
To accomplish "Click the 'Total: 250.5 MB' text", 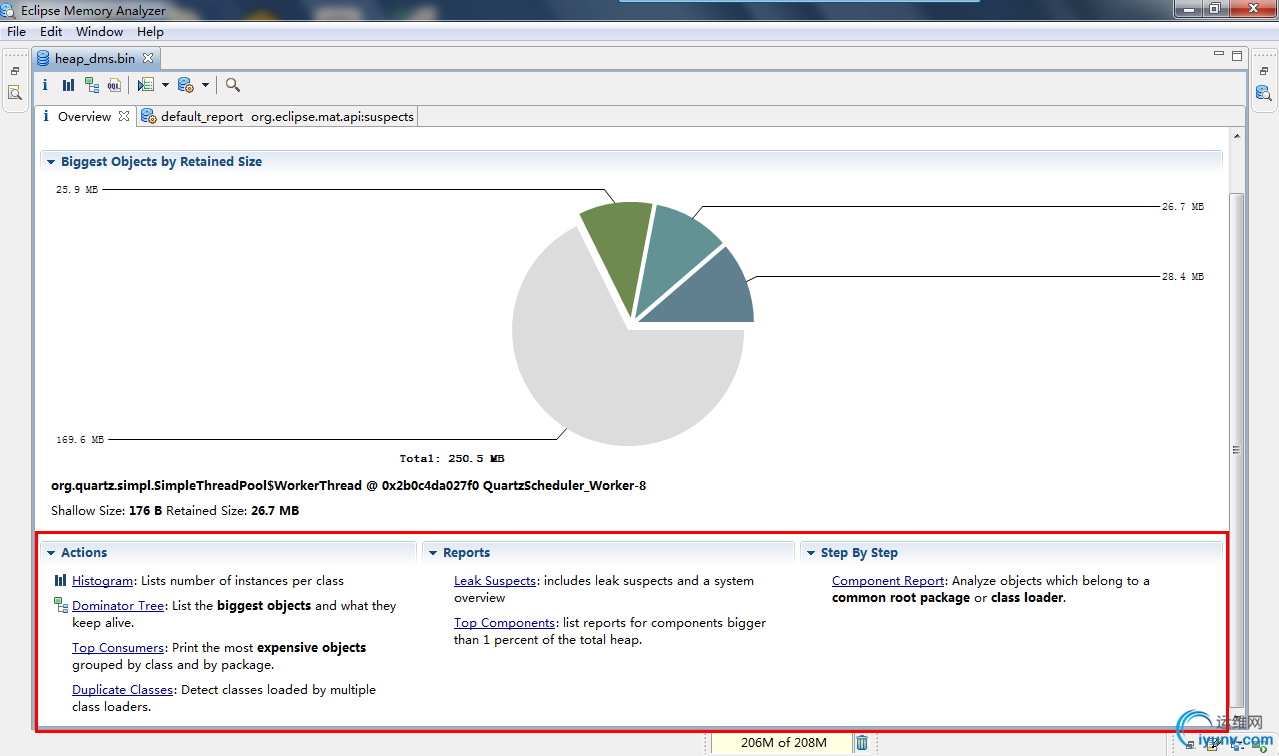I will 452,459.
